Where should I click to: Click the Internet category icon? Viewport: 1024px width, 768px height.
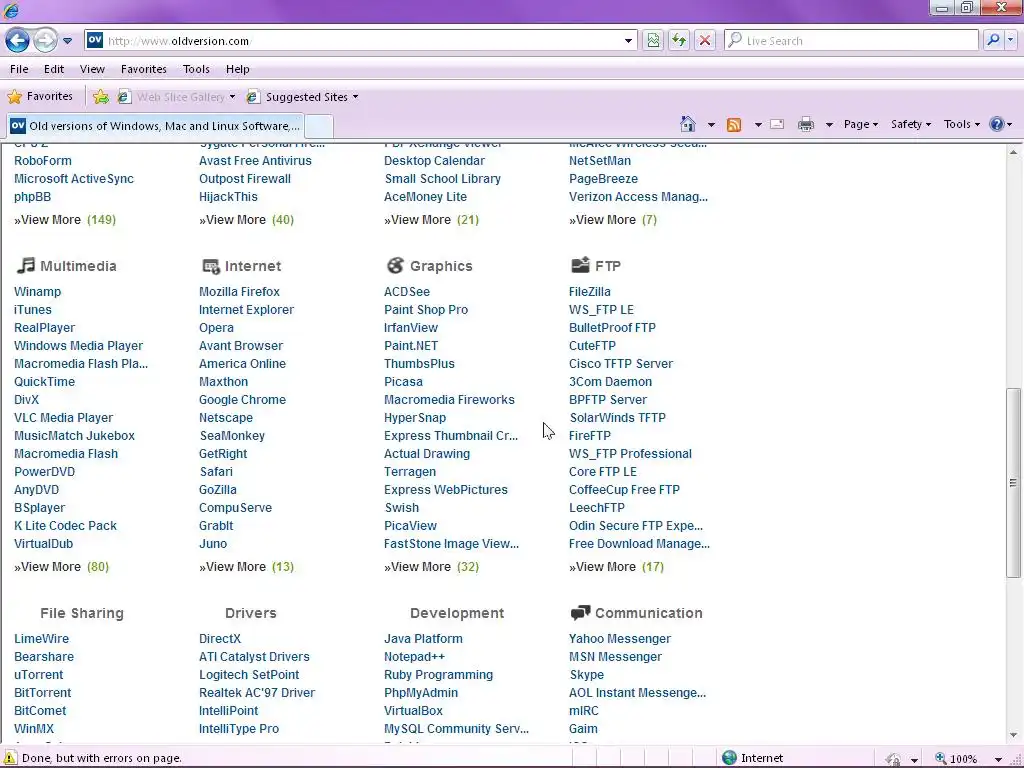(x=210, y=266)
